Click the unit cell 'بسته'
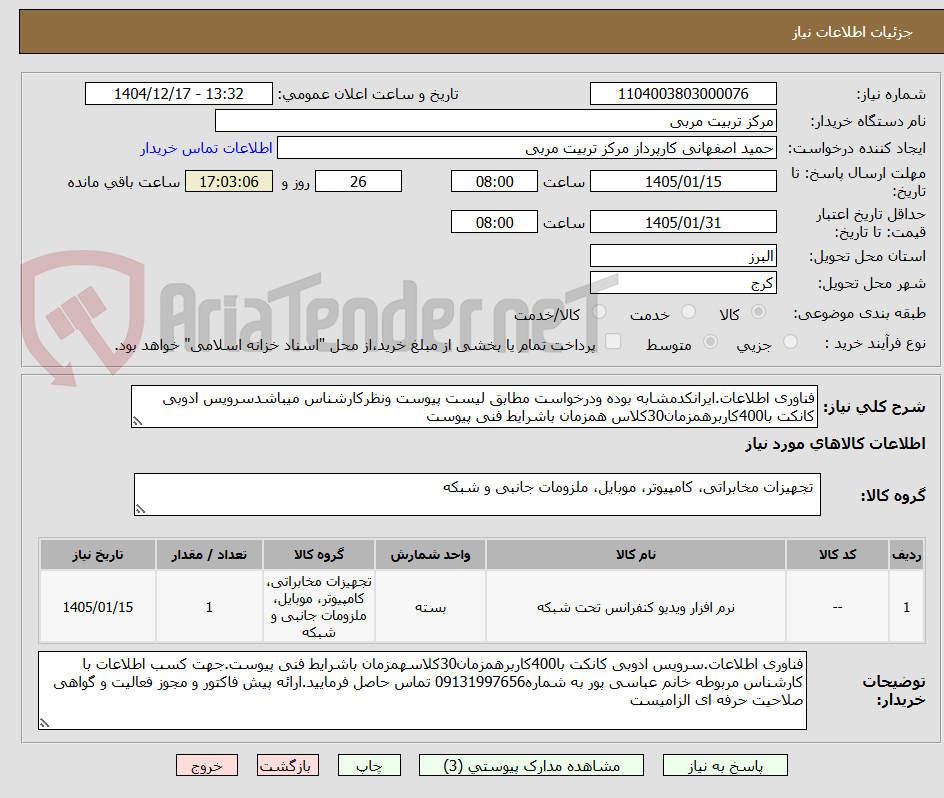The width and height of the screenshot is (944, 798). pos(430,608)
